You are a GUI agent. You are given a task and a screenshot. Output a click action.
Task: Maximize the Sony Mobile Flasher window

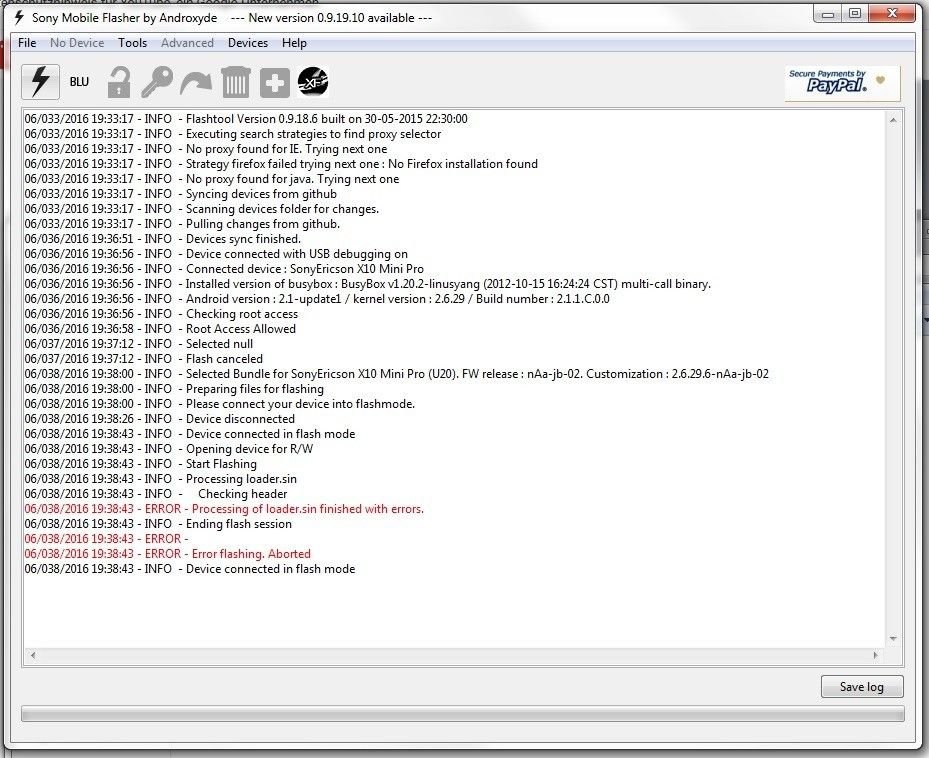855,13
